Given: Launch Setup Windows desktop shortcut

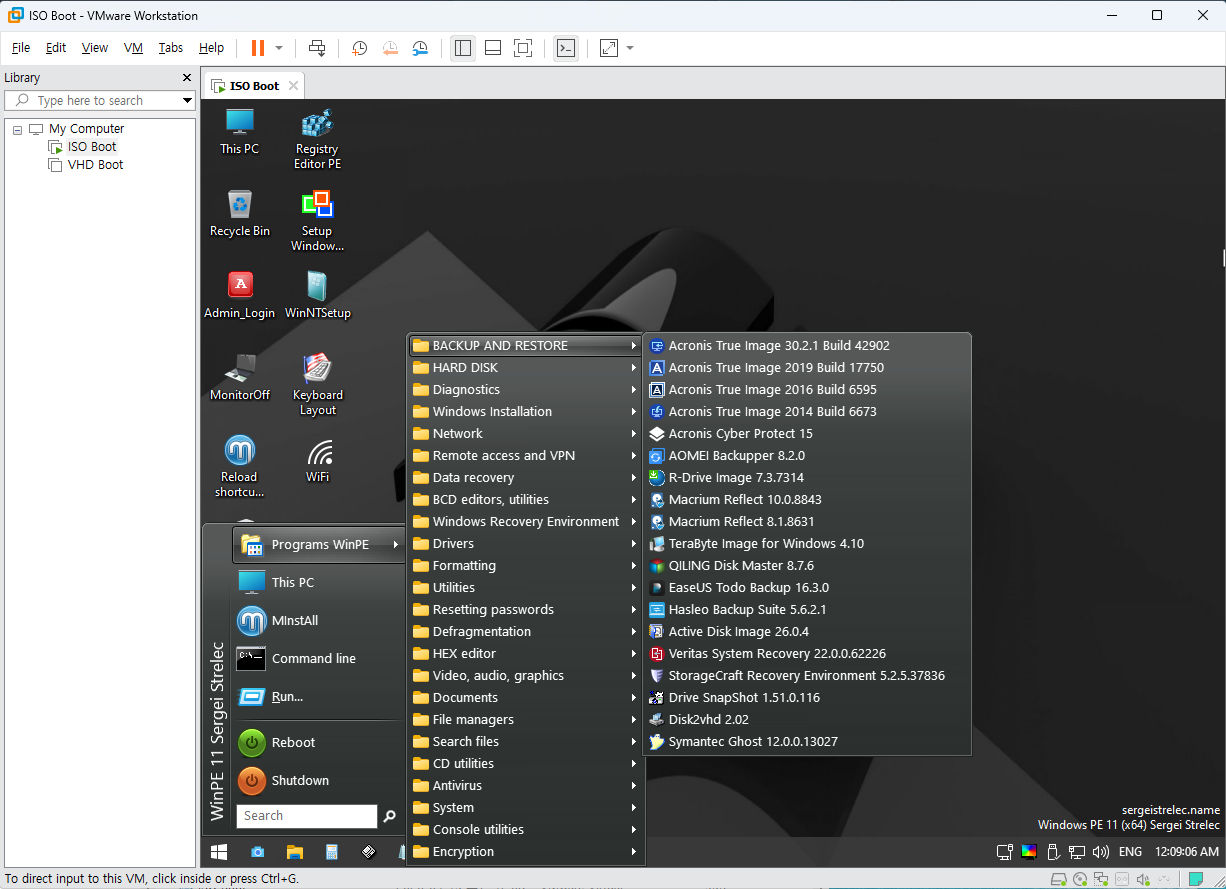Looking at the screenshot, I should (x=317, y=220).
